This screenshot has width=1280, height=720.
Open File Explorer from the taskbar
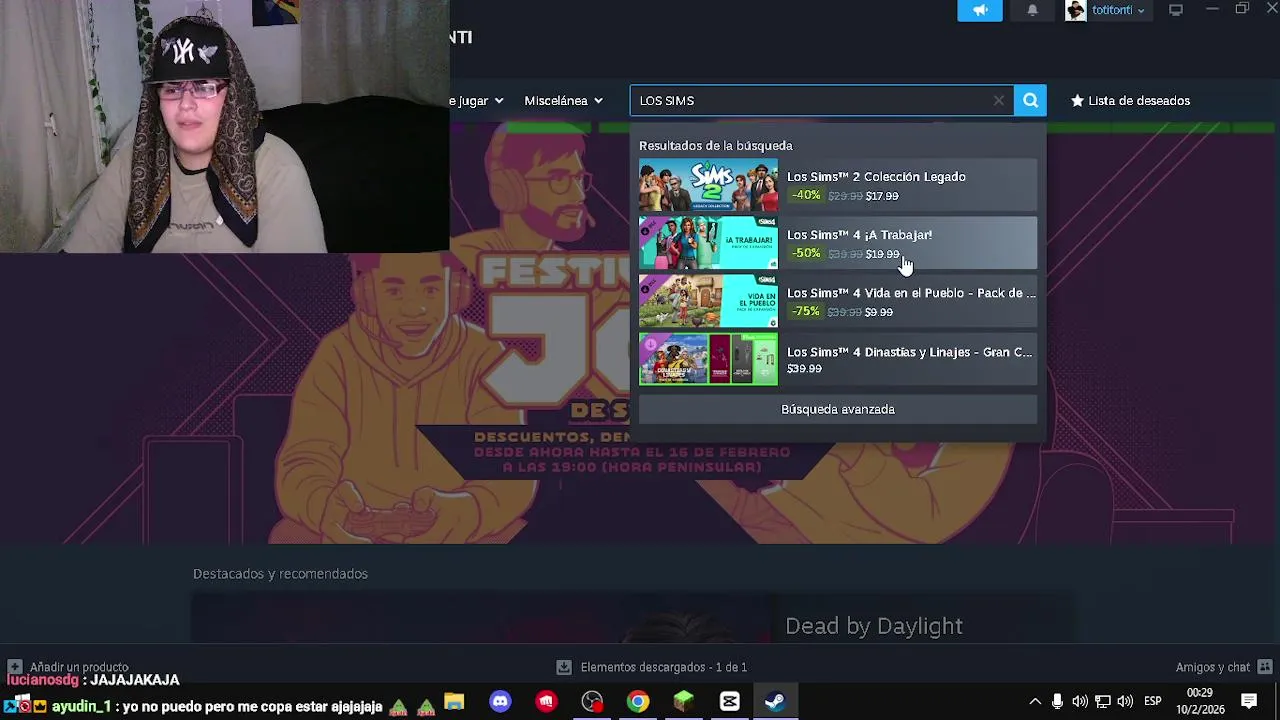(x=454, y=701)
